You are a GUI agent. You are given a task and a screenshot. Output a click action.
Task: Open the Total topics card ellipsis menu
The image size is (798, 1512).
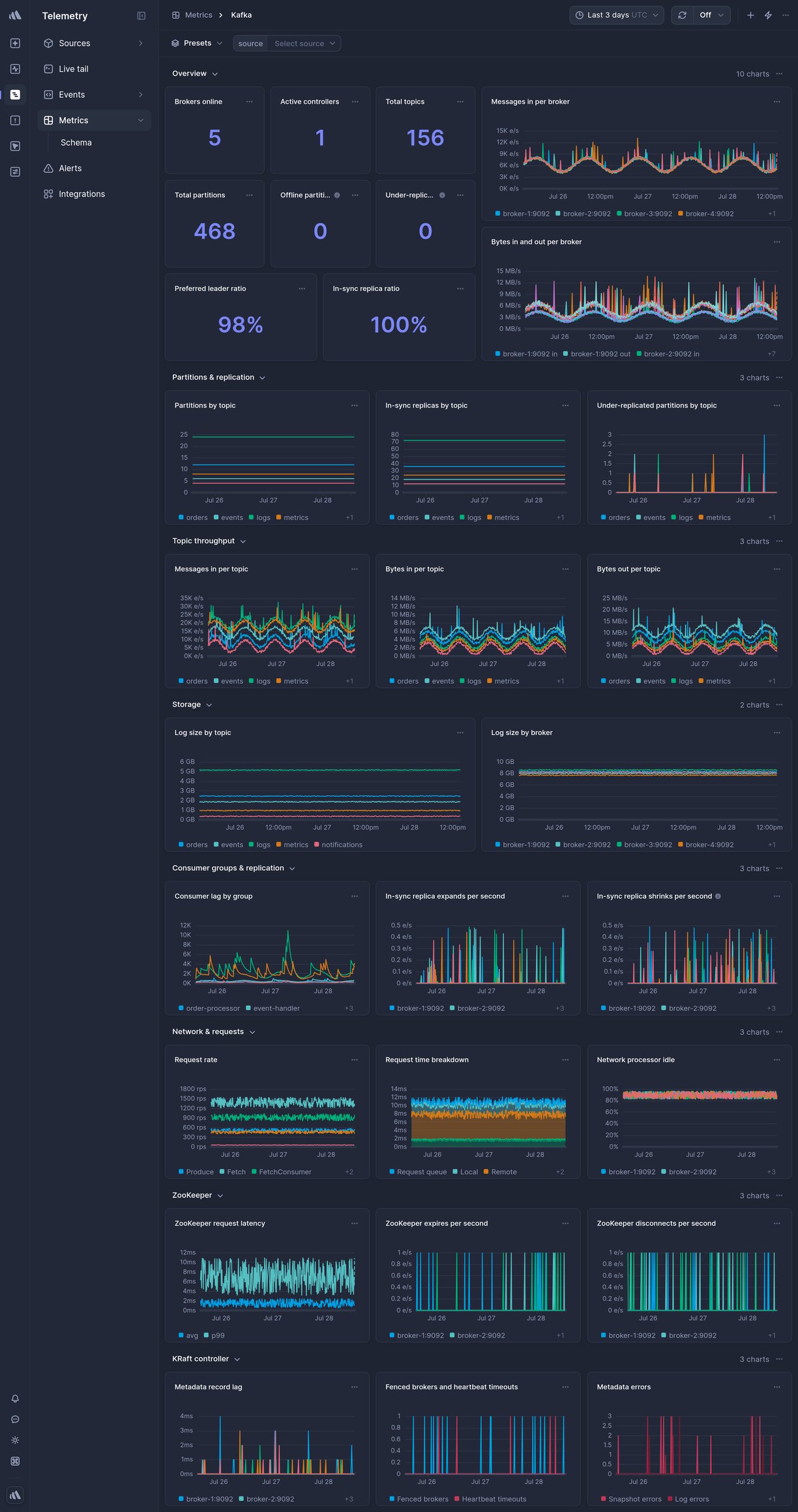coord(460,102)
